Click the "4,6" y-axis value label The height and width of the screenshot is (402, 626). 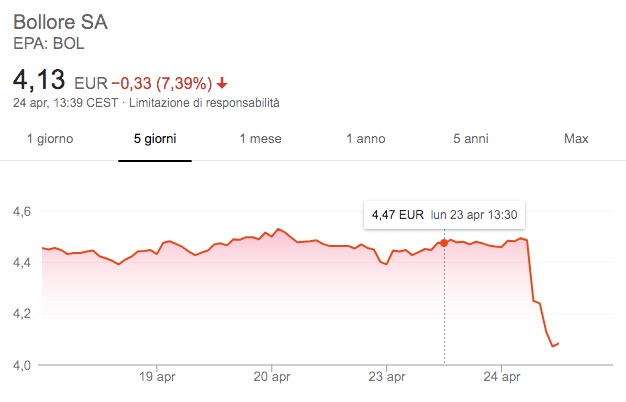(23, 212)
